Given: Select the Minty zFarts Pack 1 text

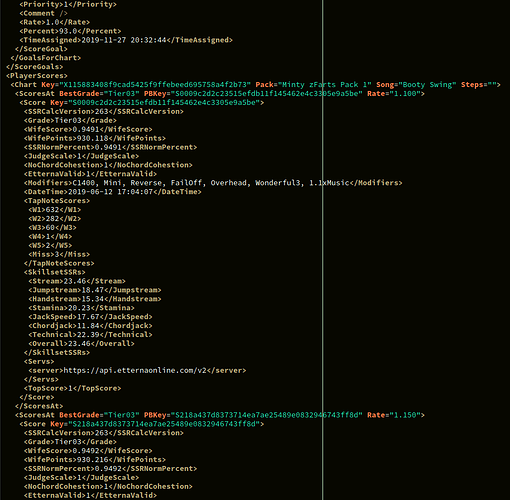Looking at the screenshot, I should (325, 85).
